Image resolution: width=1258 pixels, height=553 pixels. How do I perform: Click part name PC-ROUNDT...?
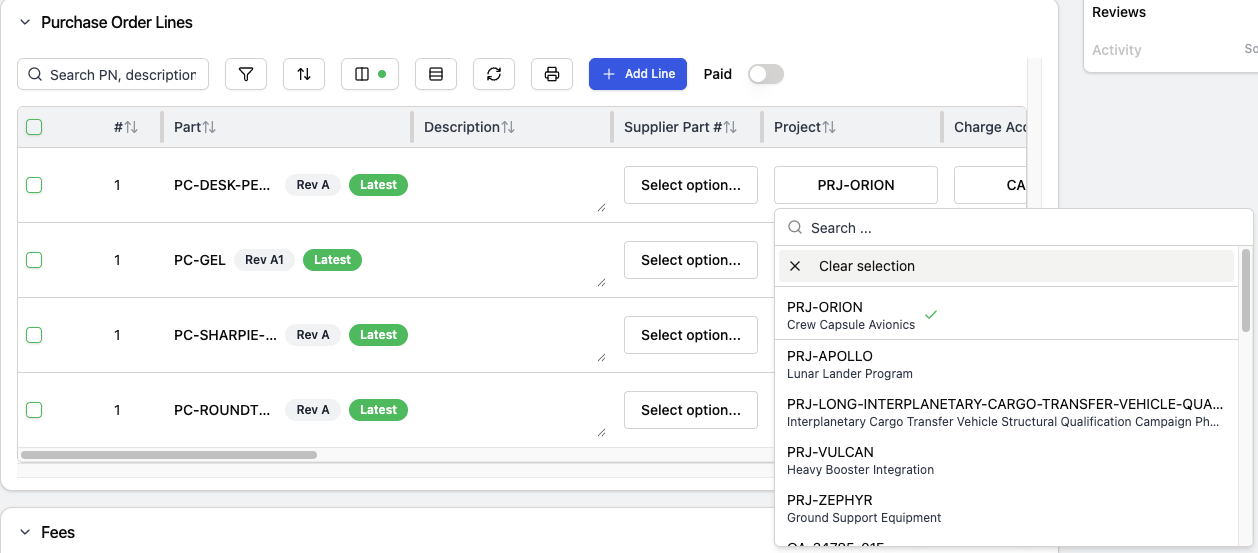coord(222,410)
